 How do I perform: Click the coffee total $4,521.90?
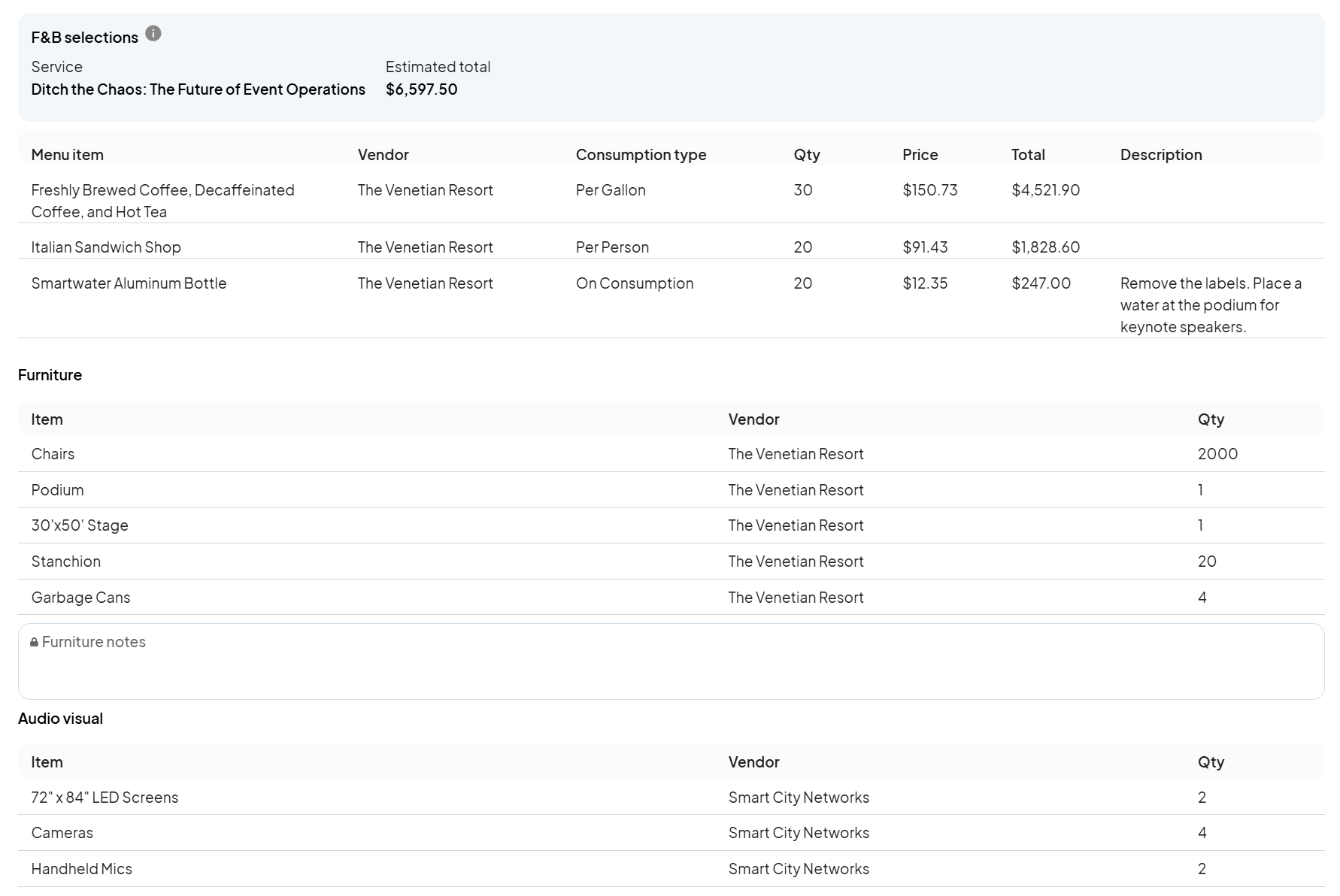[1045, 190]
